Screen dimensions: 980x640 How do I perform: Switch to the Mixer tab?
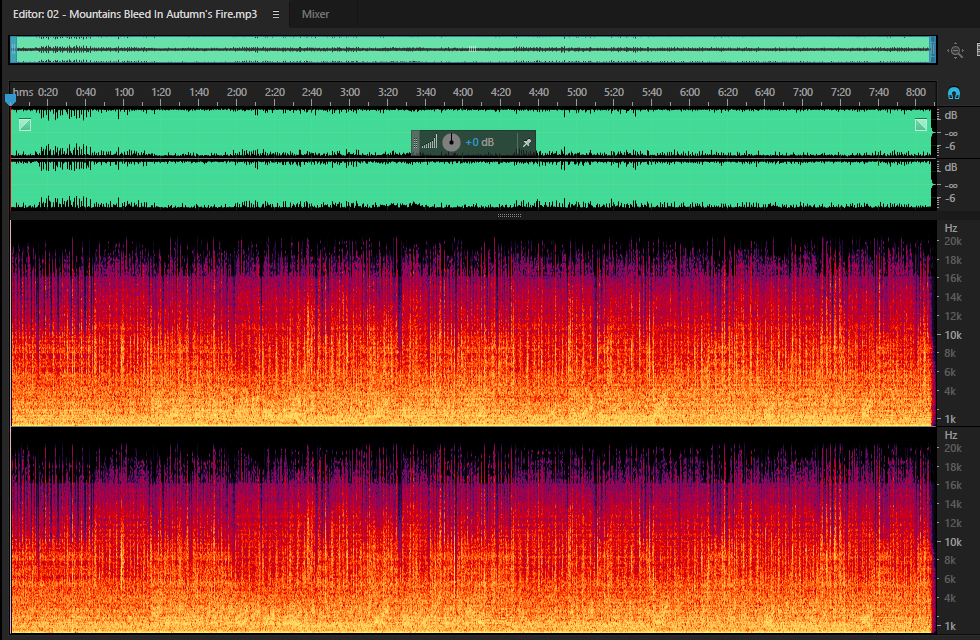click(315, 14)
